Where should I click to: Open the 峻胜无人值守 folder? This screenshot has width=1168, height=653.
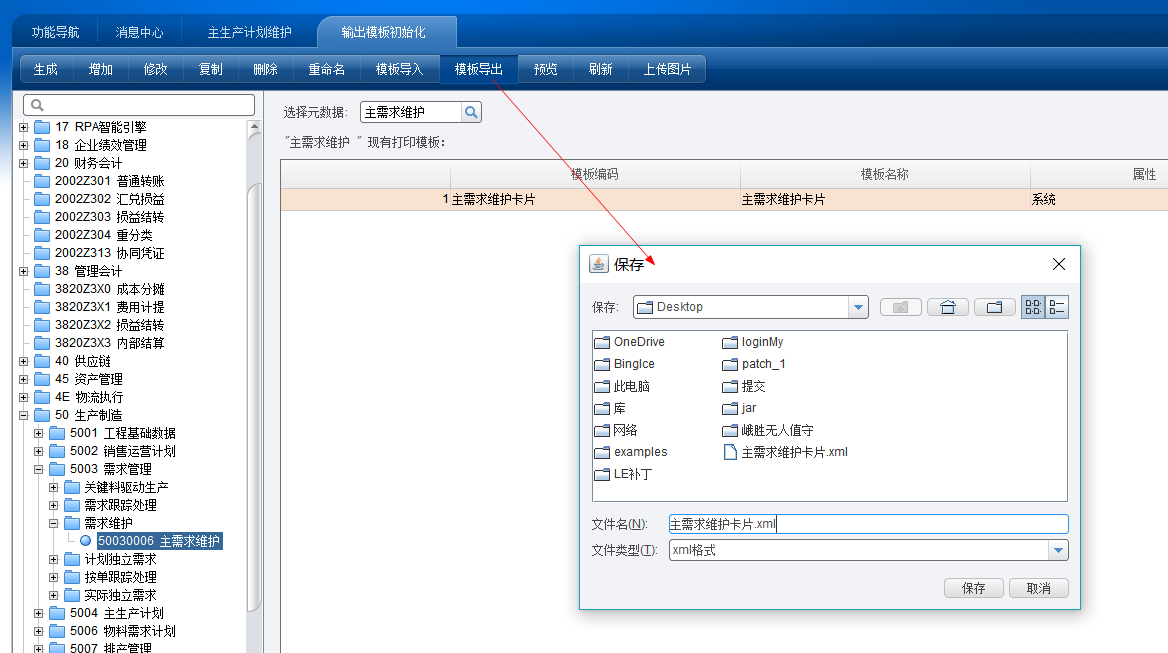pos(768,430)
